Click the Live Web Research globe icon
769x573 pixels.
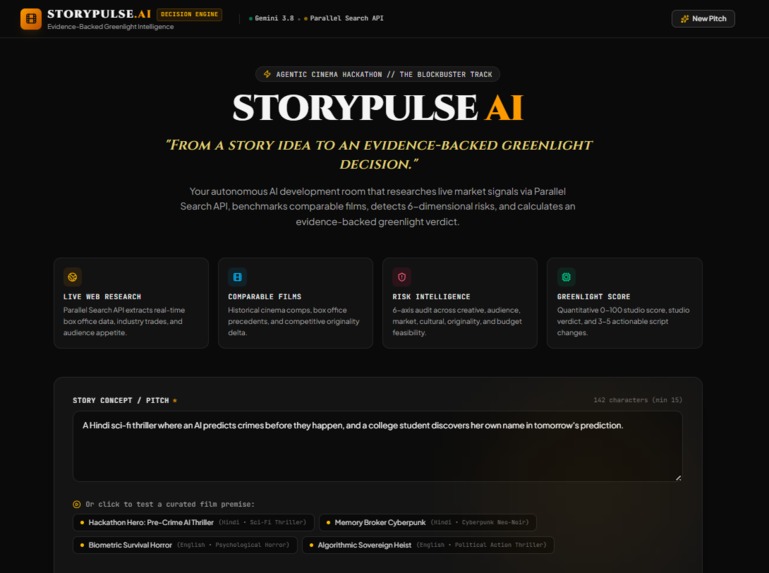73,277
